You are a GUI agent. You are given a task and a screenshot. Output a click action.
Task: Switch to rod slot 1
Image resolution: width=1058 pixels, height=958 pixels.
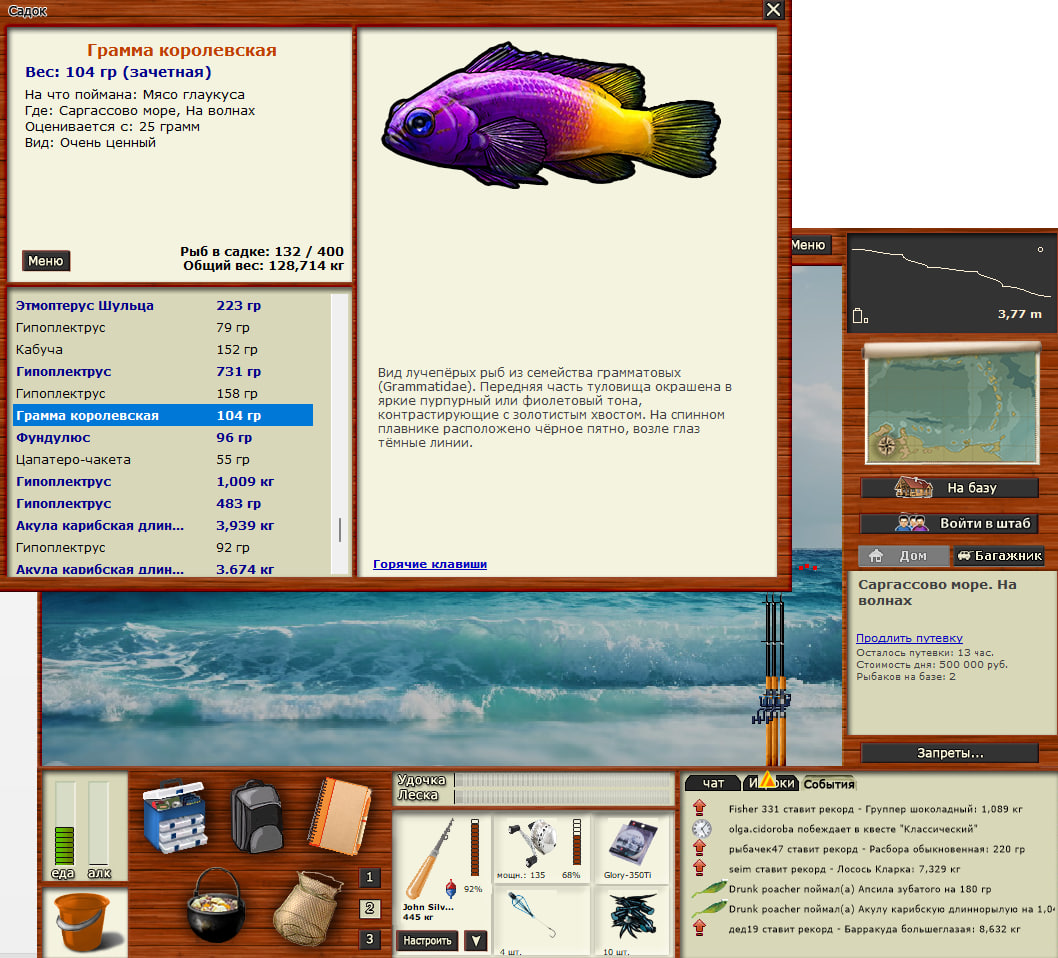coord(370,878)
